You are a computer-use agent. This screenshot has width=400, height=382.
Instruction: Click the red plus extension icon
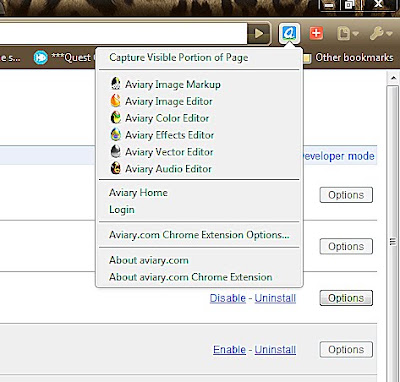click(x=316, y=33)
